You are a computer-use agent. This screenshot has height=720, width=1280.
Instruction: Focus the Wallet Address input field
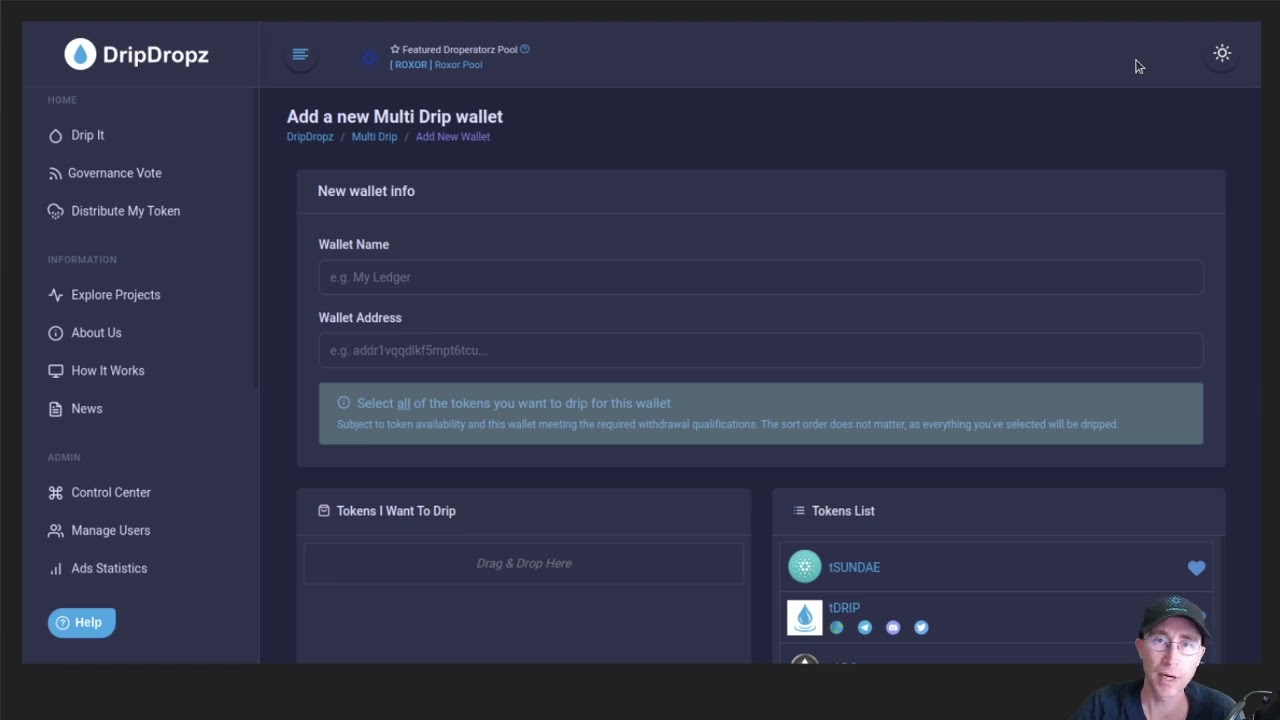tap(761, 350)
